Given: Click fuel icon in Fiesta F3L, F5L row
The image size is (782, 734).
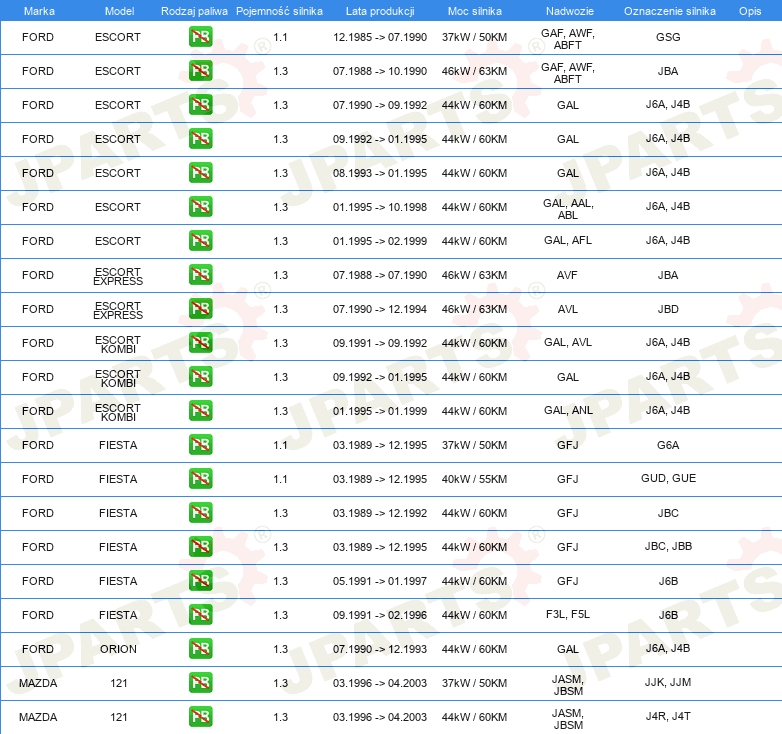Looking at the screenshot, I should [x=200, y=614].
